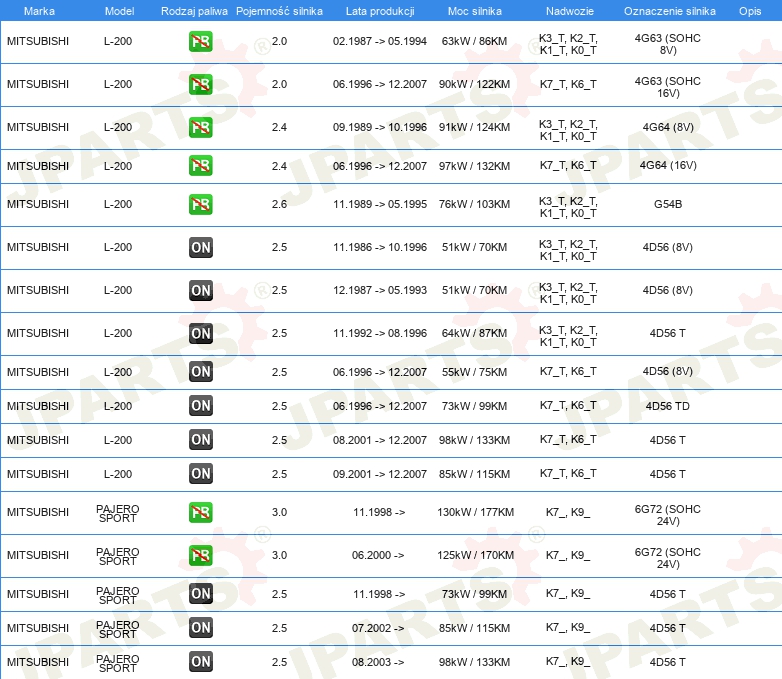Screen dimensions: 782x679
Task: Select the Lata produkcji column header
Action: (x=379, y=10)
